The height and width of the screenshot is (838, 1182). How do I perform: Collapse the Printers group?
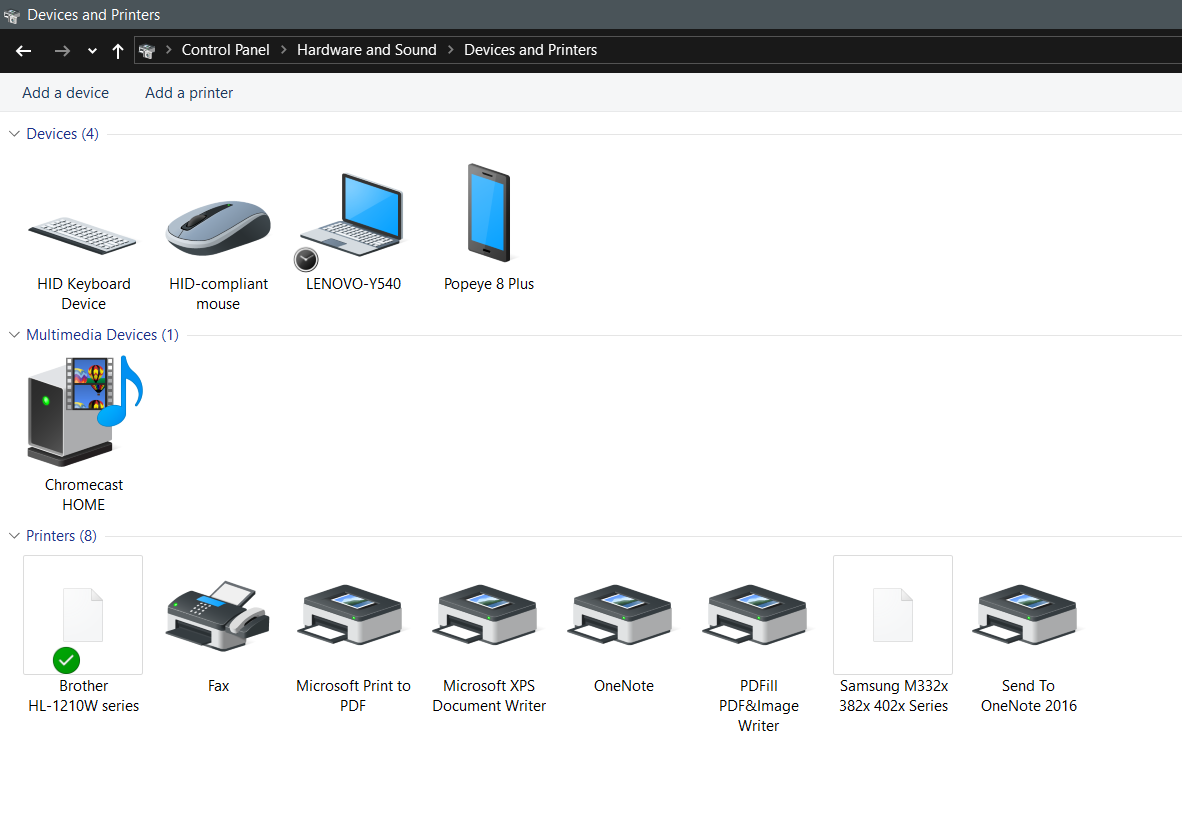click(x=14, y=536)
